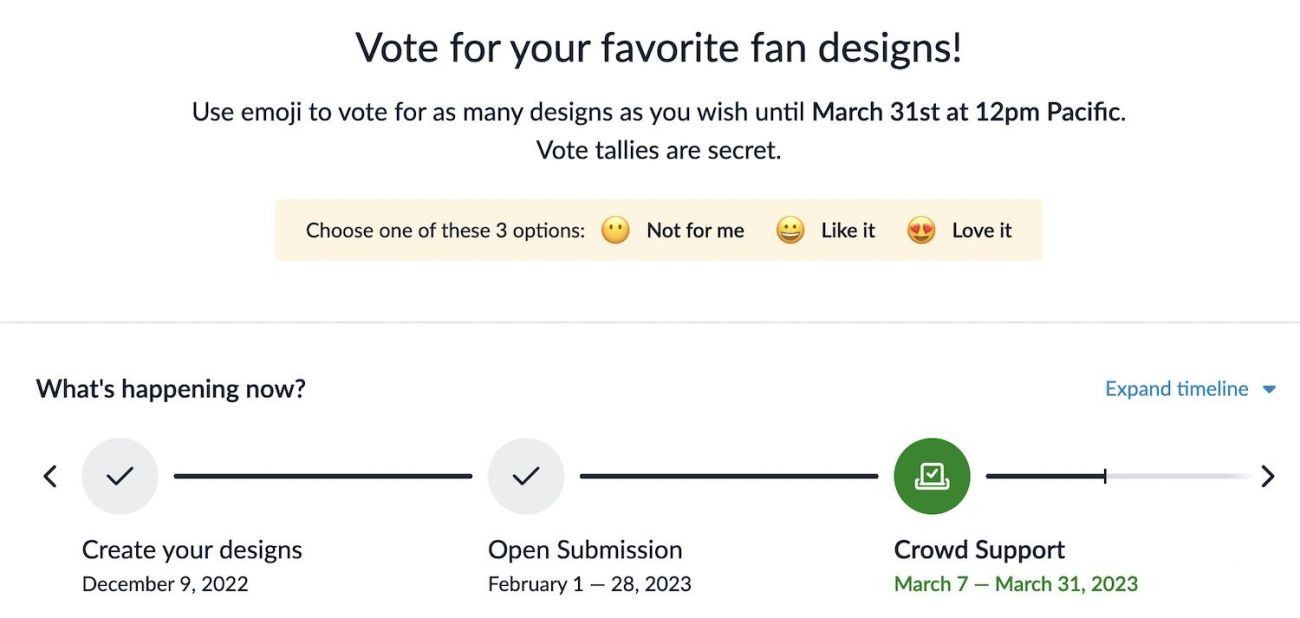Open the "Crowd Support" stage title
Screen dimensions: 1300x618
tap(979, 549)
